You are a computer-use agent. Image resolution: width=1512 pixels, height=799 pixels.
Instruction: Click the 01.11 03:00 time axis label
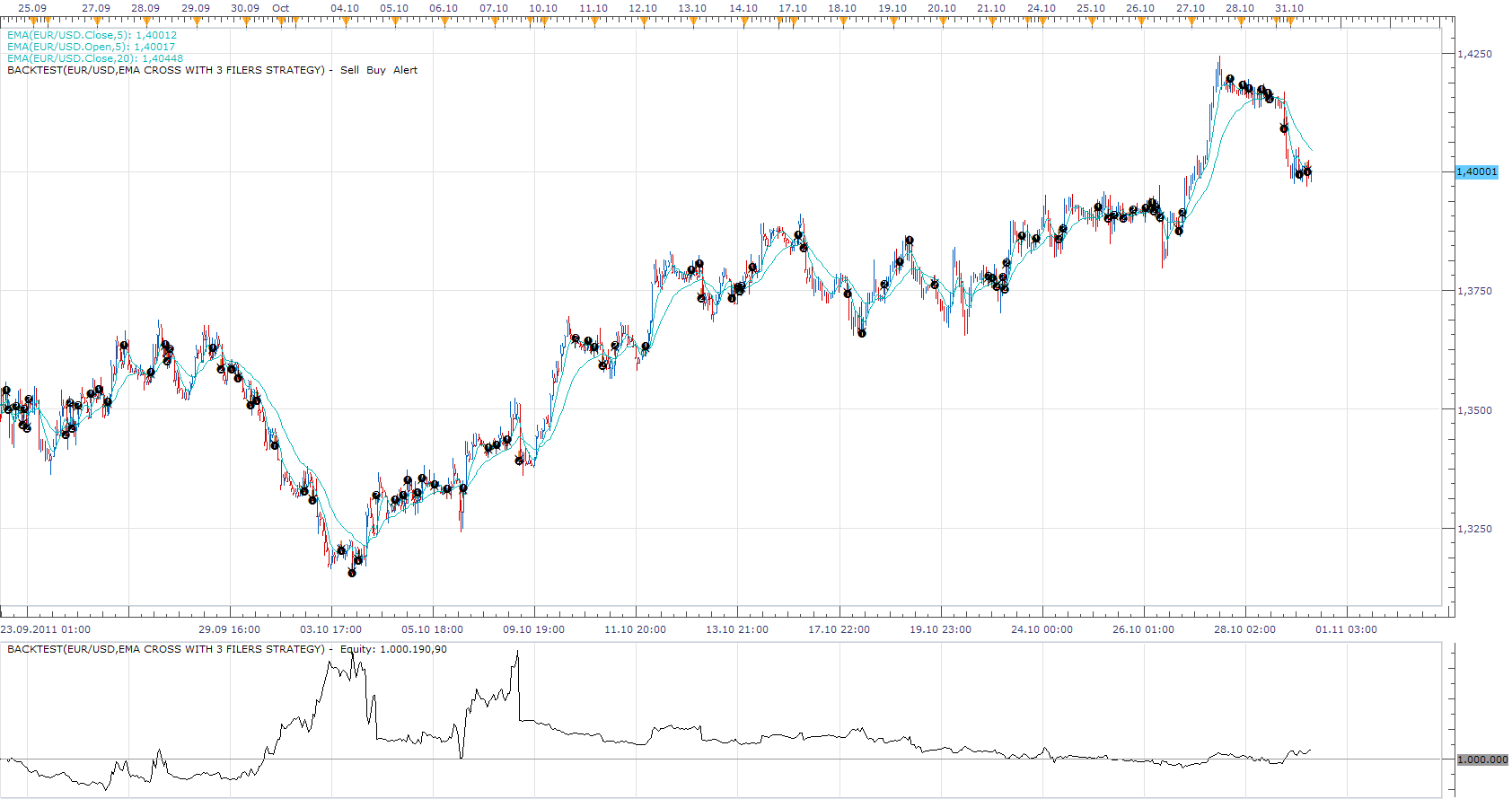(x=1346, y=629)
